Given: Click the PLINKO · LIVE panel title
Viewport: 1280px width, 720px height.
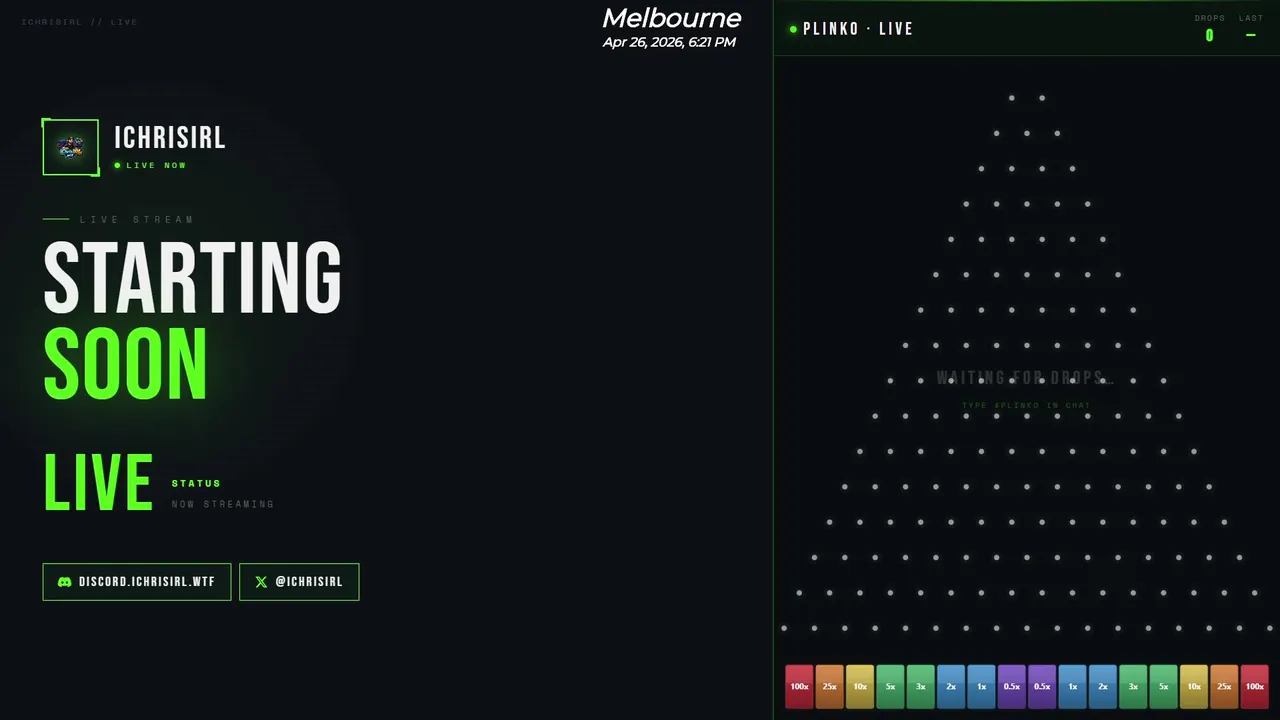Looking at the screenshot, I should (858, 29).
